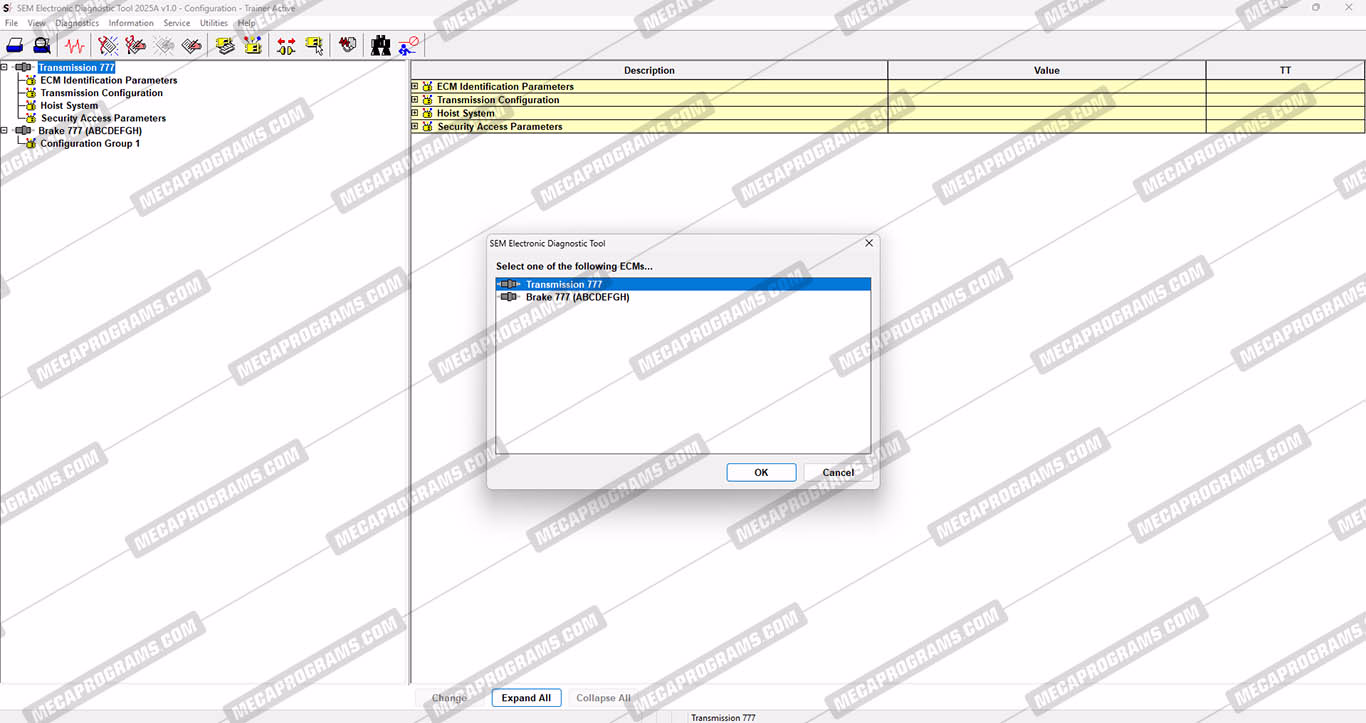This screenshot has width=1366, height=723.
Task: Click the Configuration Group 1 tree icon
Action: (x=31, y=143)
